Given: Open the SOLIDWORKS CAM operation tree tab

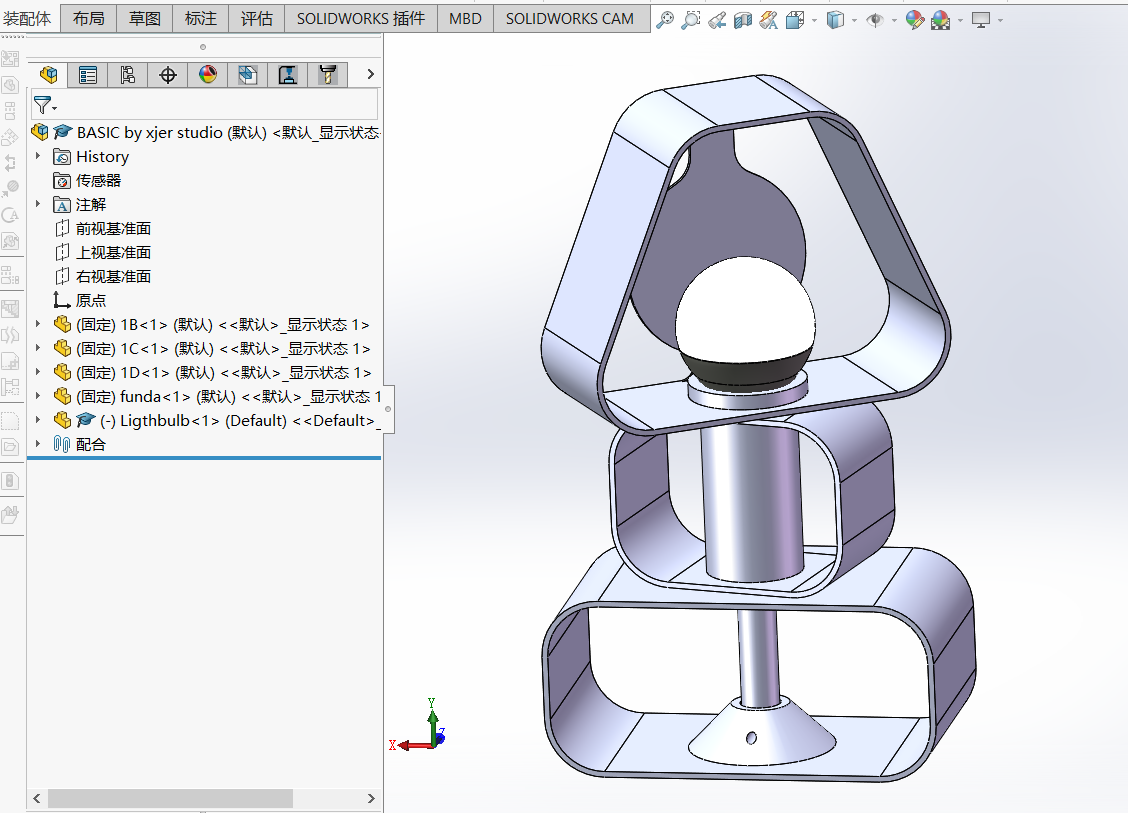Looking at the screenshot, I should [x=288, y=75].
